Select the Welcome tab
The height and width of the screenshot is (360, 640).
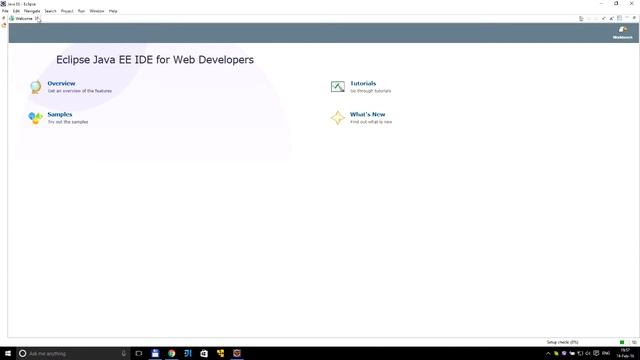[23, 18]
